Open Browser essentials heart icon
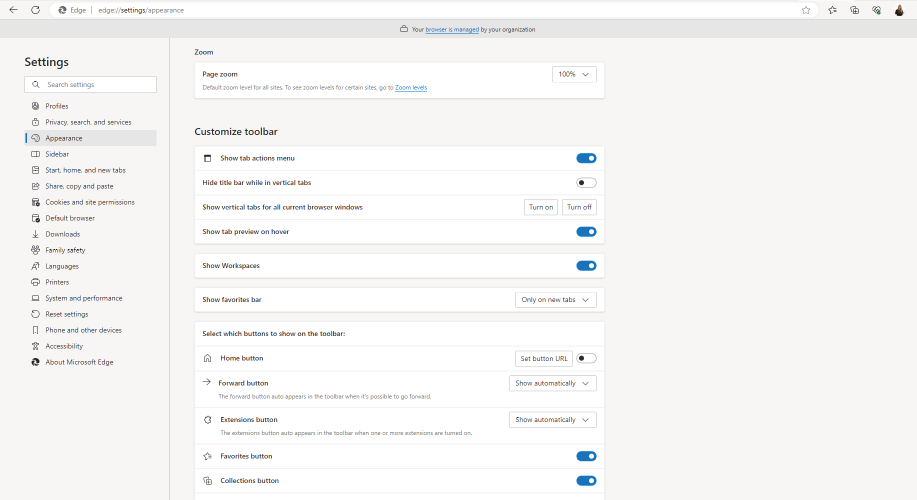This screenshot has height=500, width=917. click(877, 10)
